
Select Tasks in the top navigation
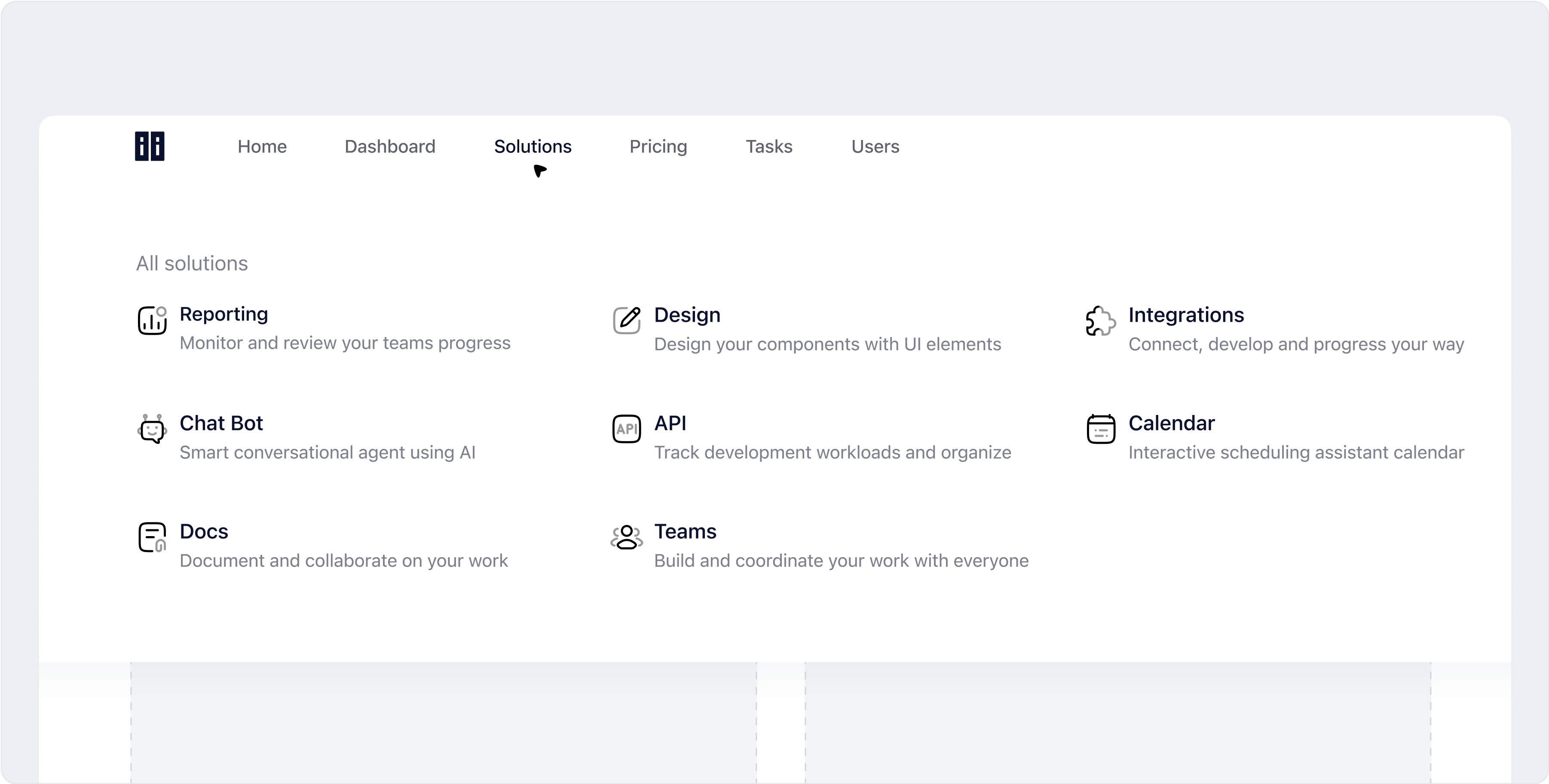[769, 146]
